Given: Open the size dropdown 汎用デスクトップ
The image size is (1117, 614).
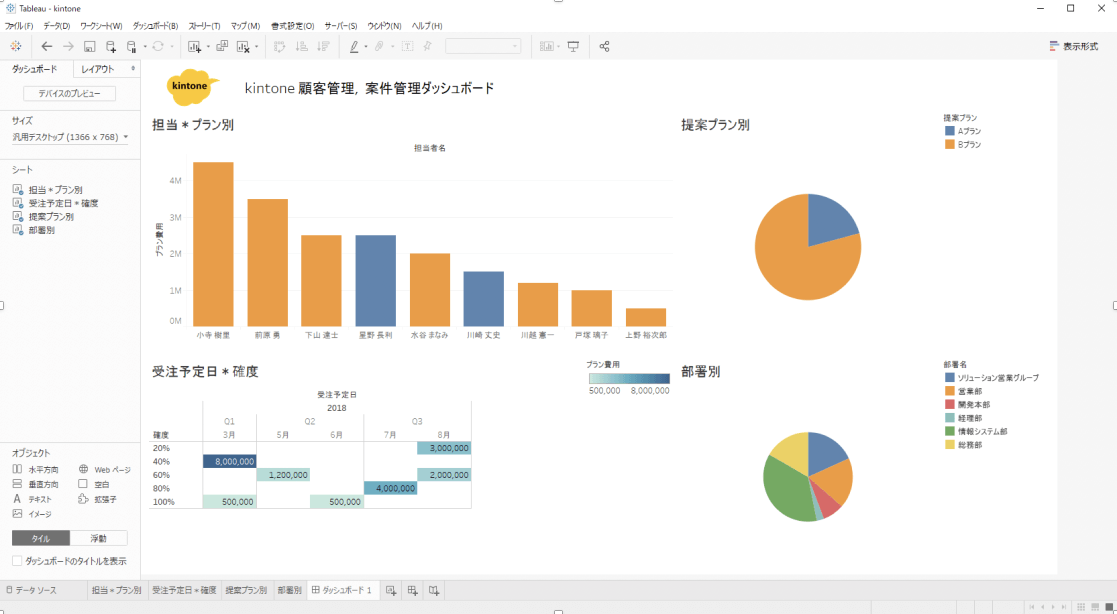Looking at the screenshot, I should click(70, 137).
